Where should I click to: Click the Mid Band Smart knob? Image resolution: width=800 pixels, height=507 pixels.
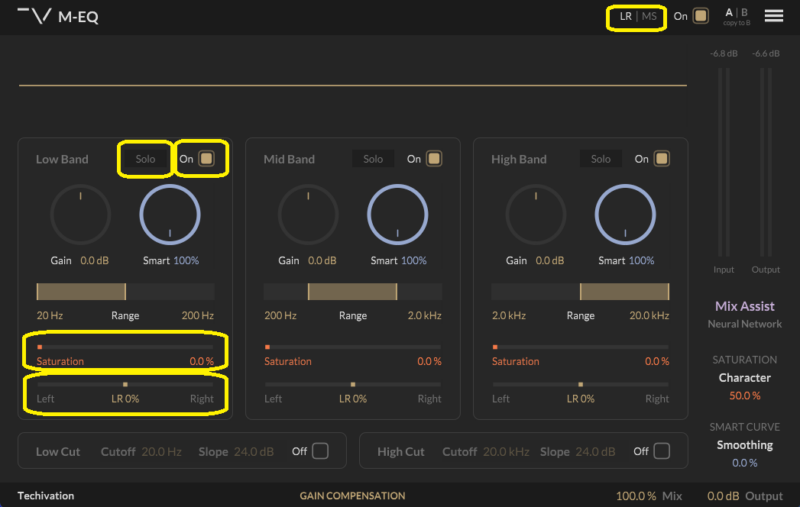pos(397,216)
